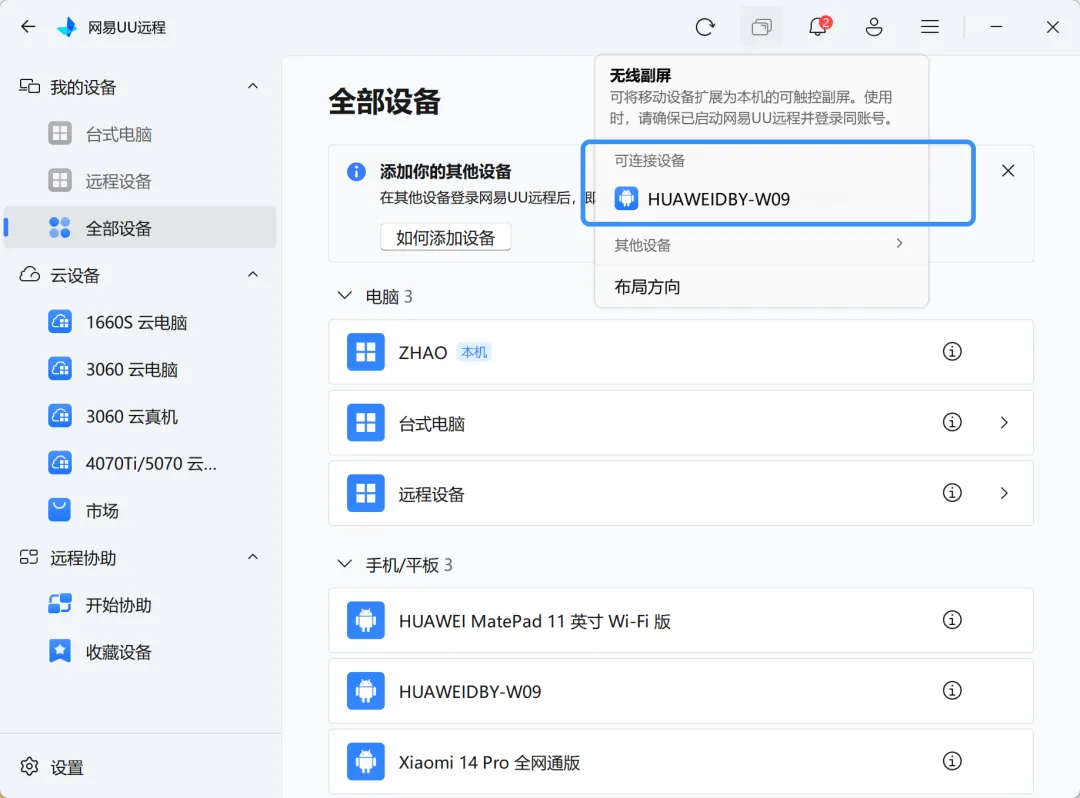
Task: Click the 开始协助 icon
Action: 60,604
